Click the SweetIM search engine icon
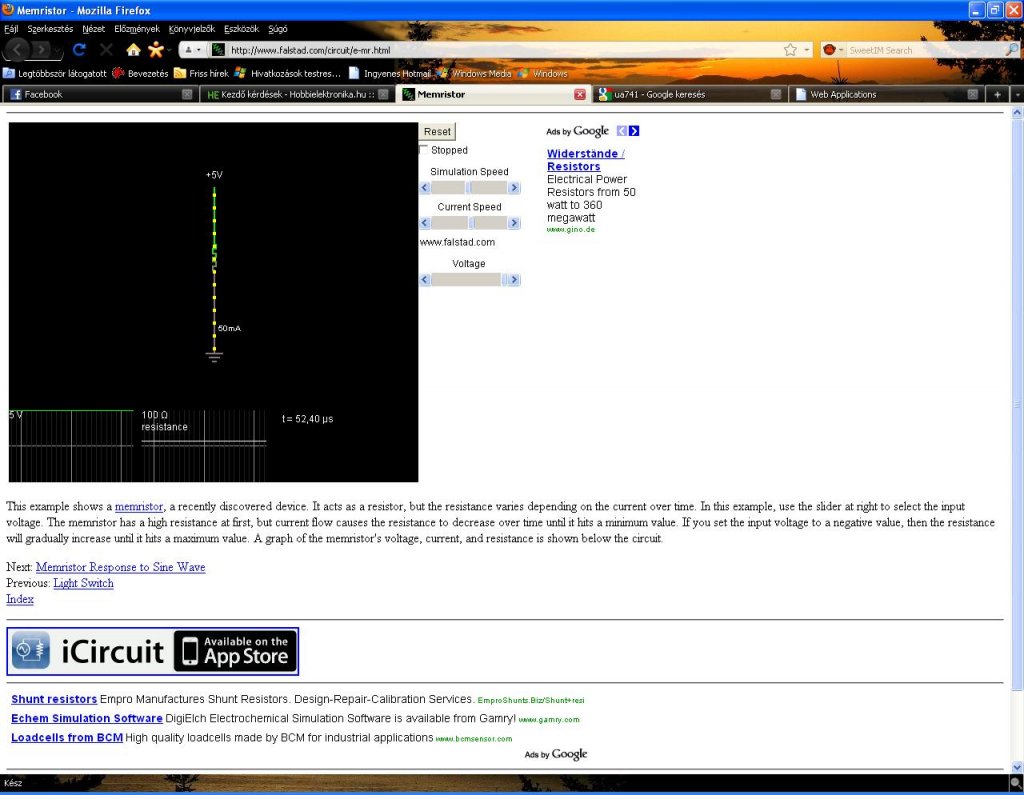 pyautogui.click(x=829, y=50)
